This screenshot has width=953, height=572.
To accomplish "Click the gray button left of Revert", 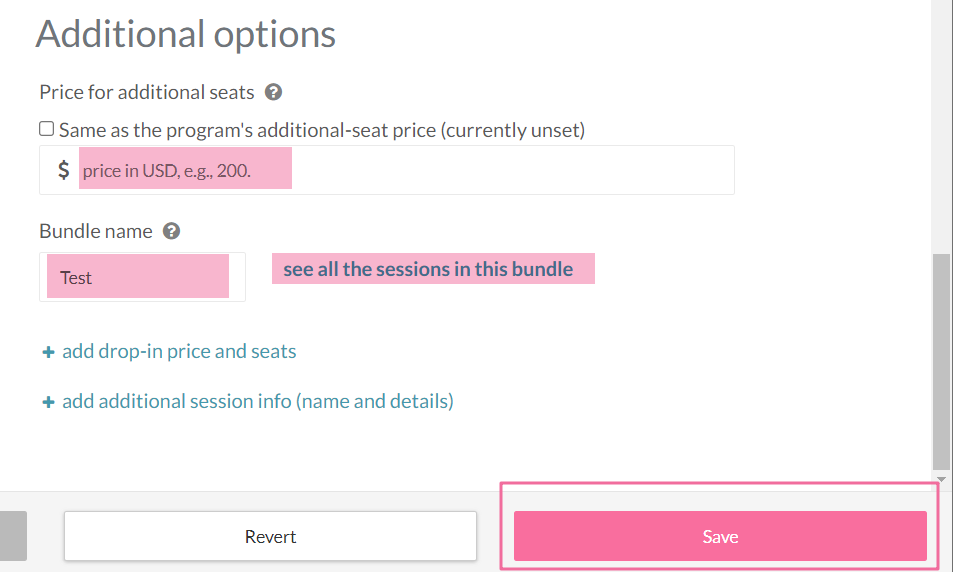I will tap(13, 536).
